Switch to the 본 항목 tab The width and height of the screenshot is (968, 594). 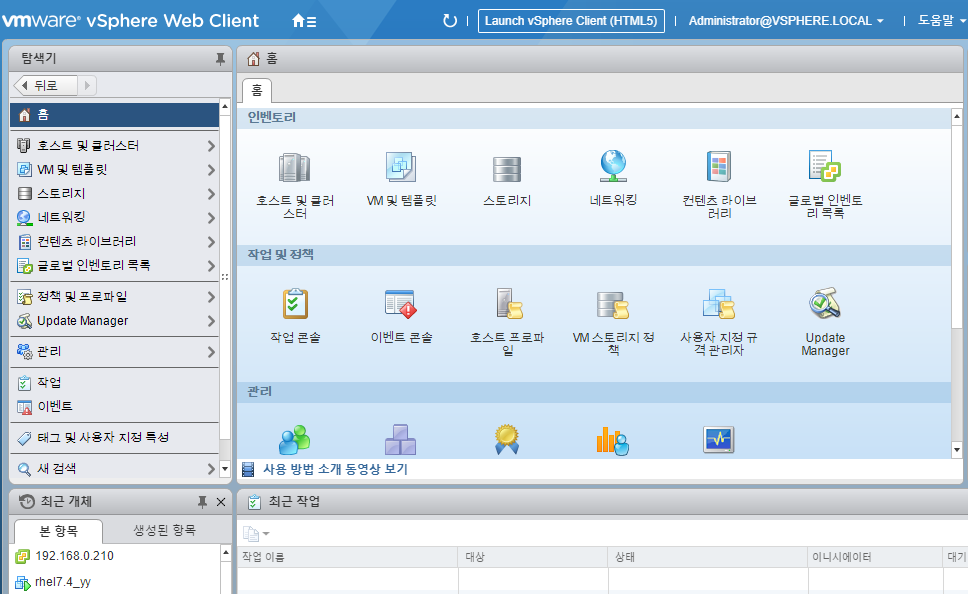click(59, 531)
